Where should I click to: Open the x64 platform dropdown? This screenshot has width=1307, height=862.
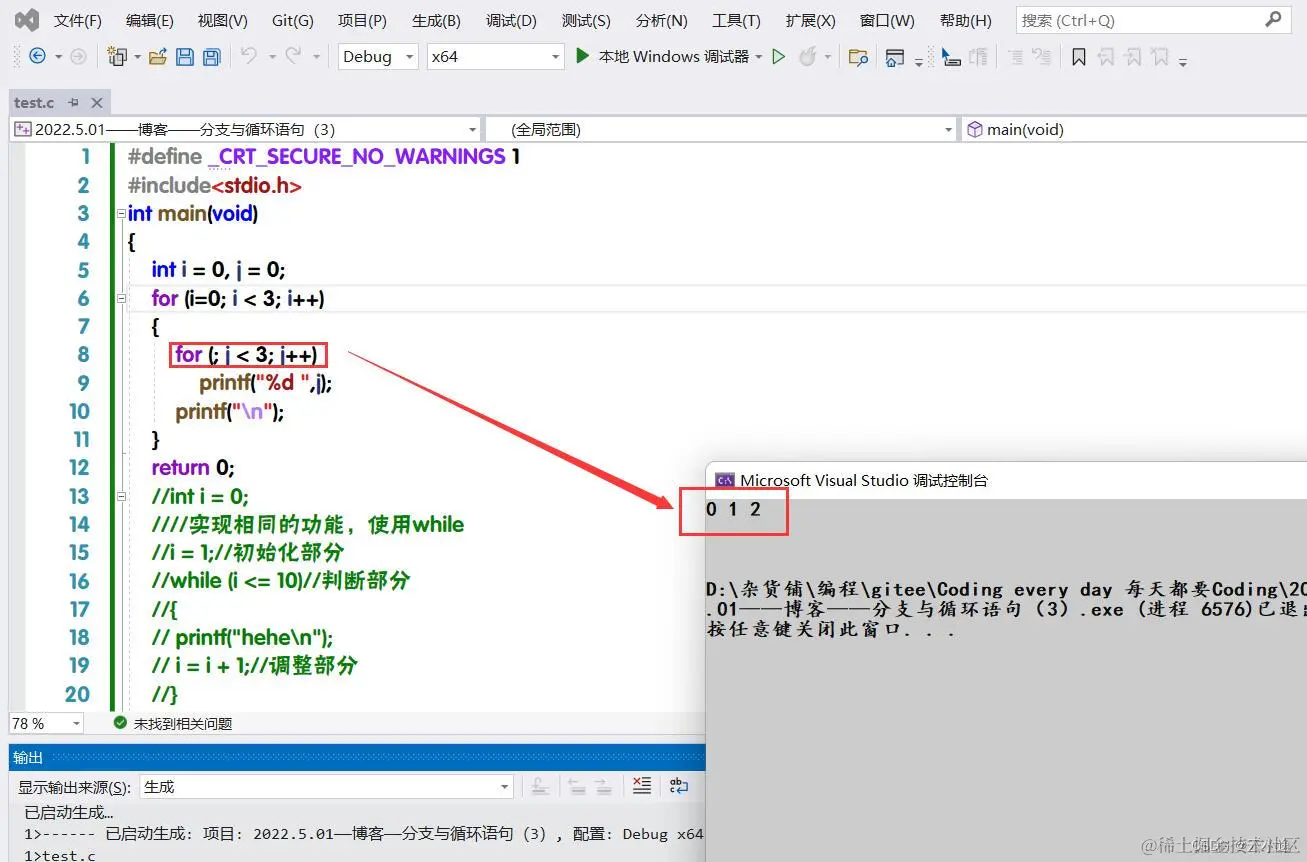pos(496,57)
